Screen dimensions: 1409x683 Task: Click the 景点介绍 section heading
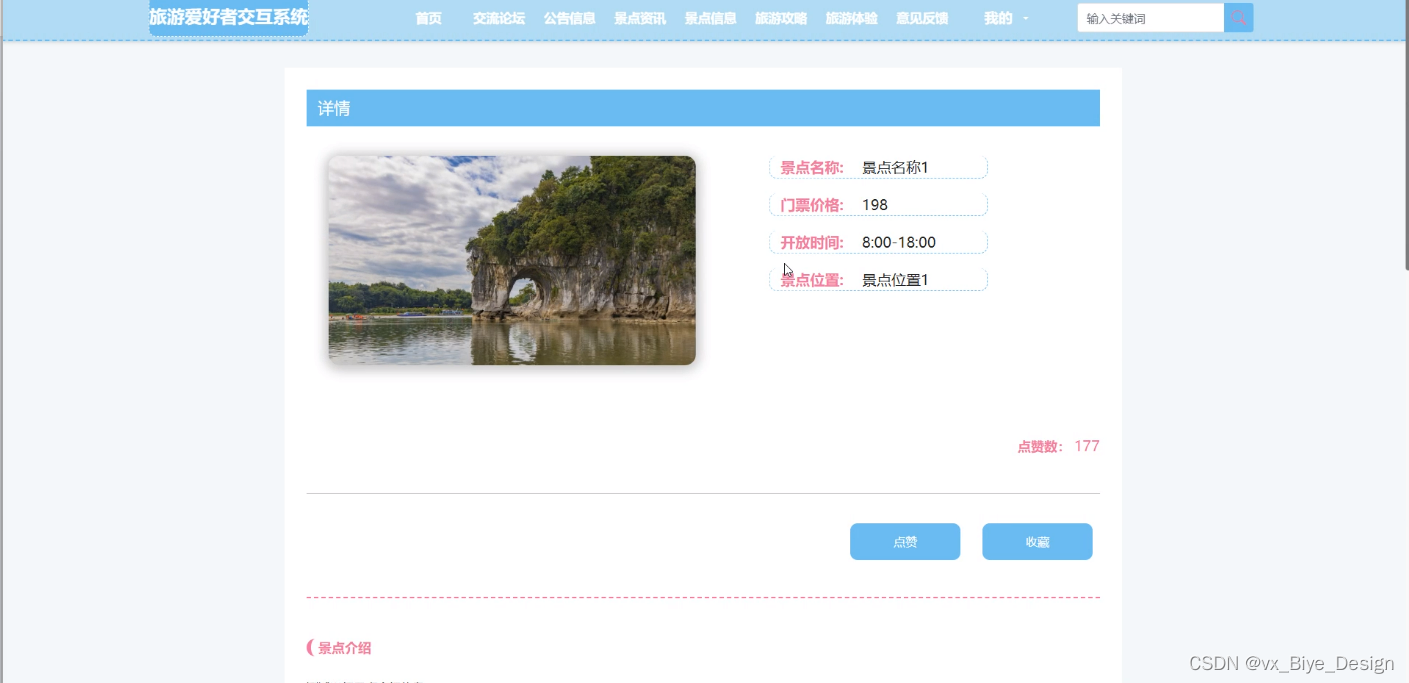(344, 648)
